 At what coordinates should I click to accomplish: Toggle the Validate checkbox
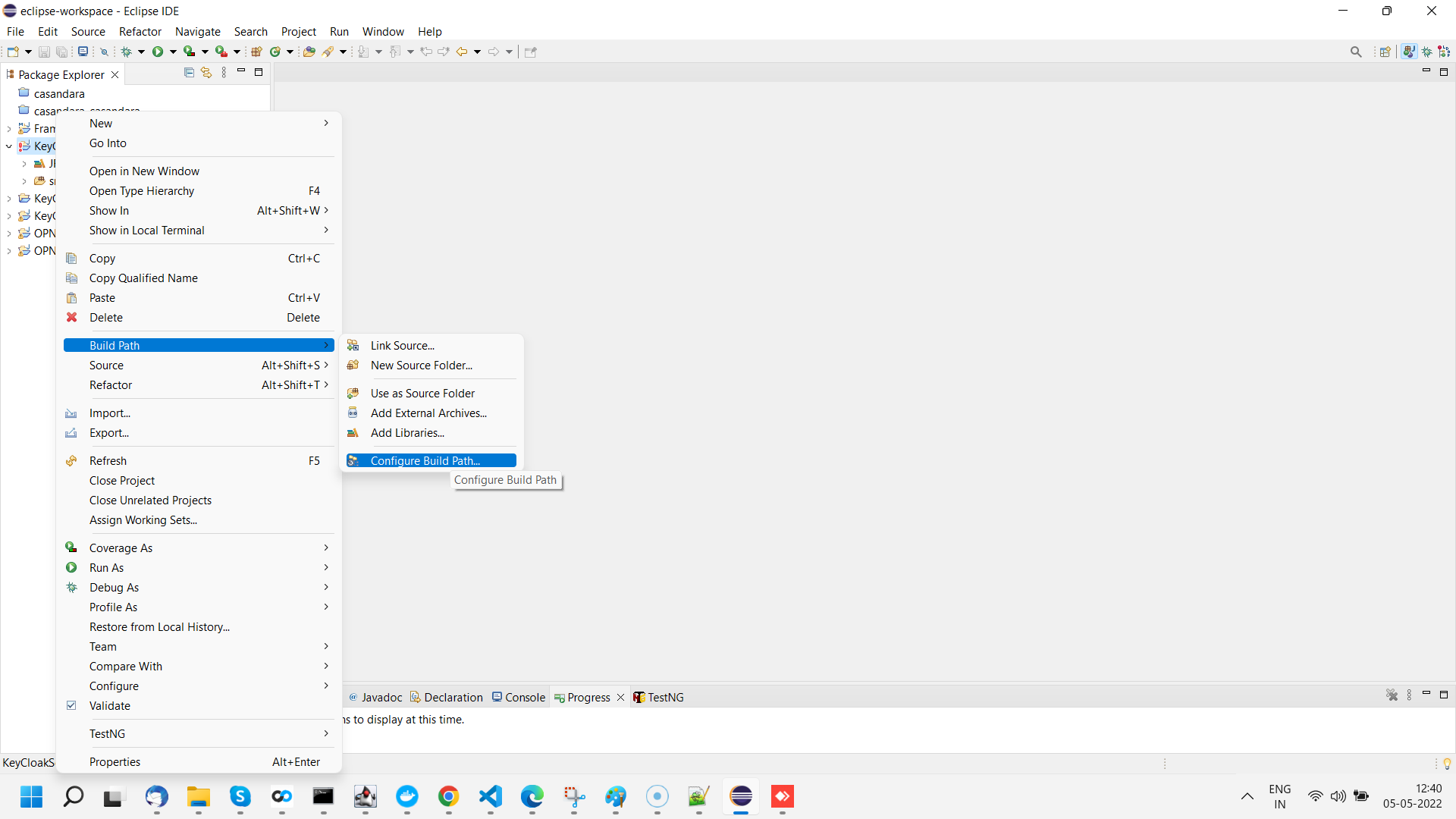71,705
